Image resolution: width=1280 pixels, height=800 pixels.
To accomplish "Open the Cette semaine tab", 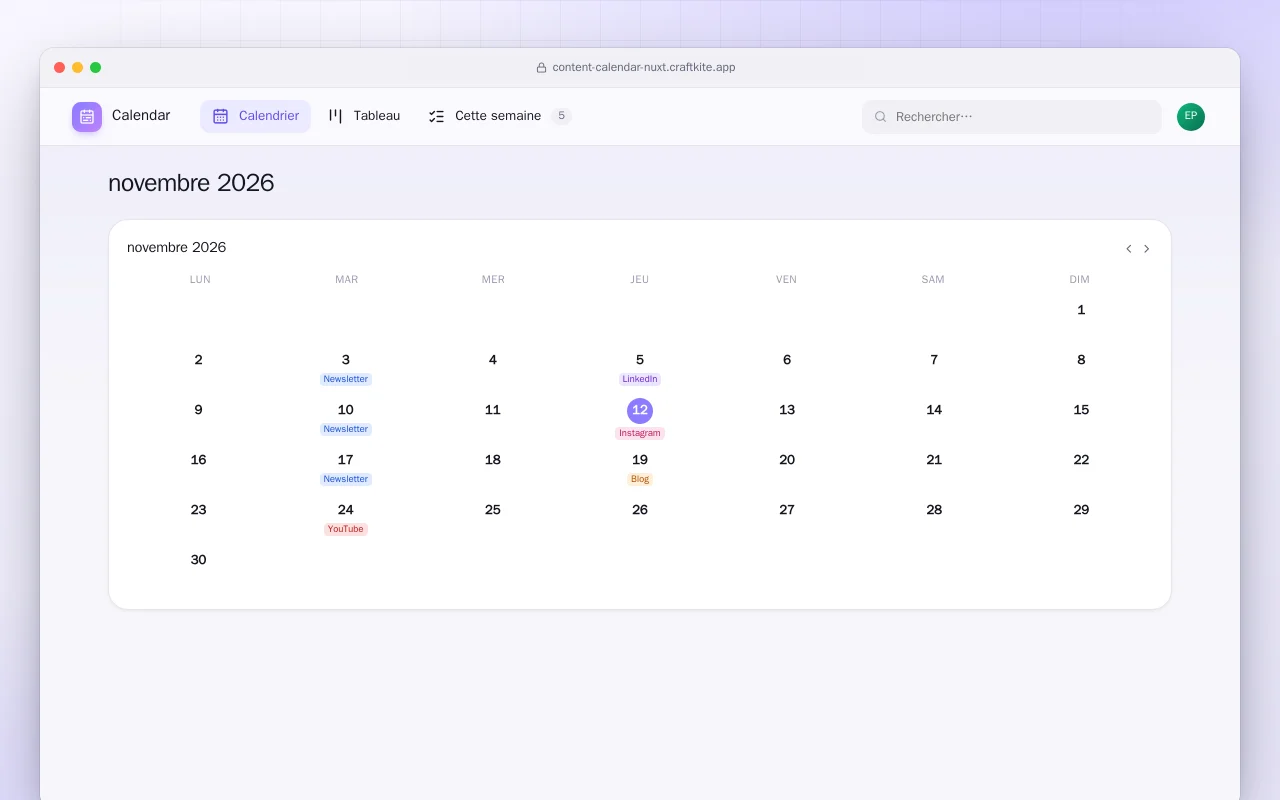I will point(499,116).
